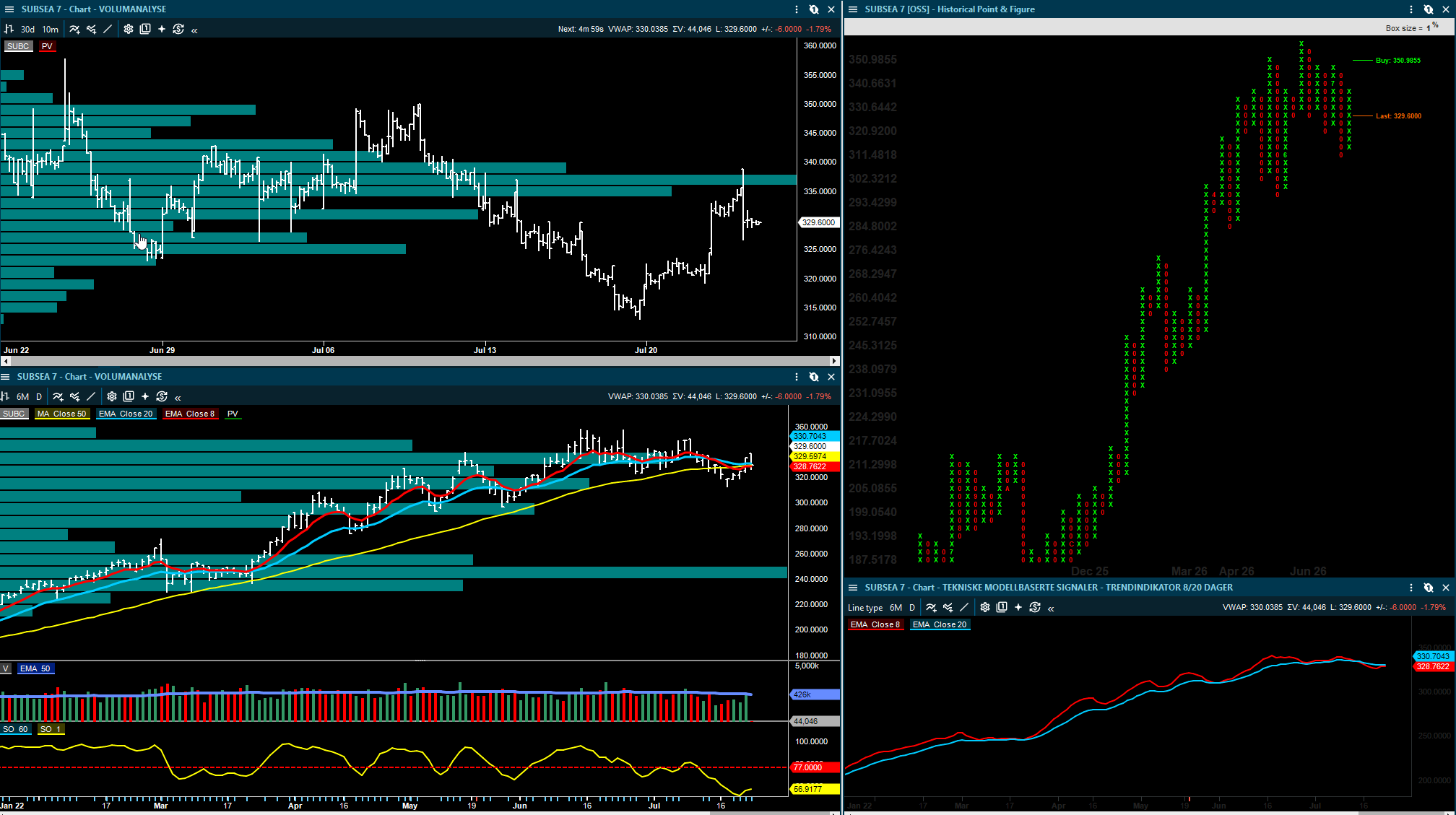Add an indicator in the 30d intraday chart toolbar

point(74,29)
